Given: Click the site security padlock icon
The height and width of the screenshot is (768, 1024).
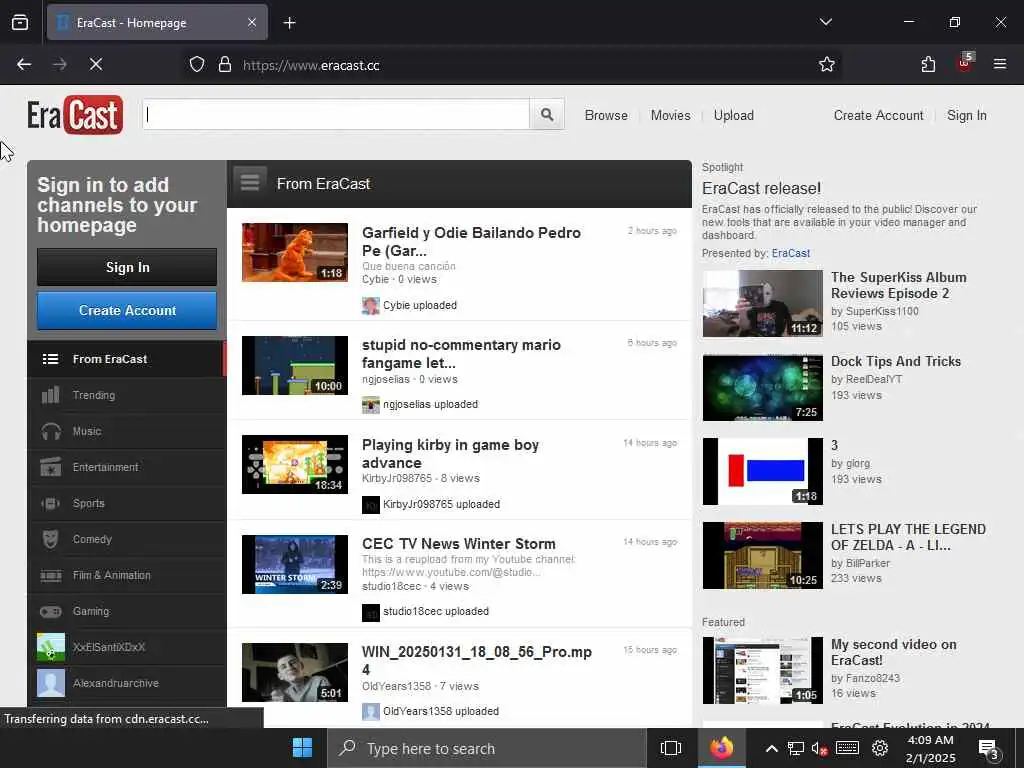Looking at the screenshot, I should tap(225, 65).
